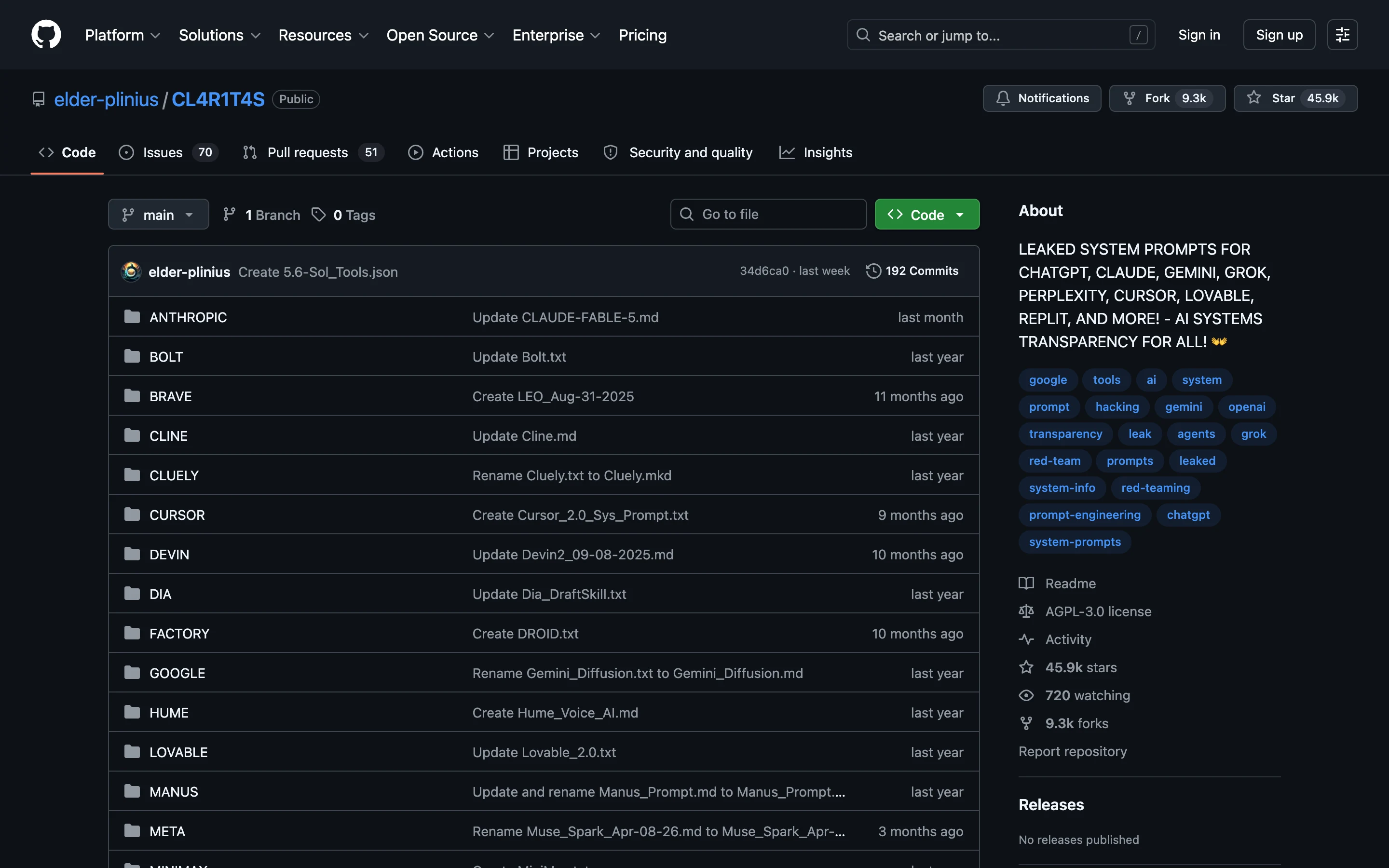Click the DIA folder icon
Screen dimensions: 1389x868
(132, 593)
